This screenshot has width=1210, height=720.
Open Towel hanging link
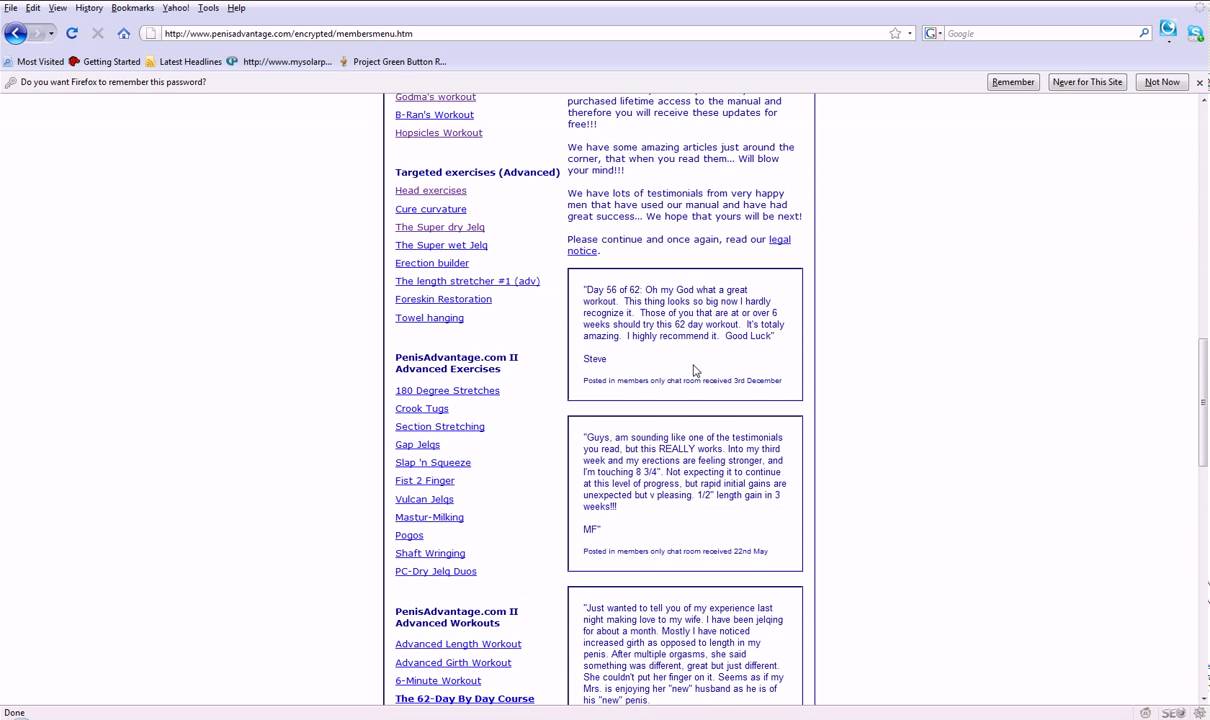coord(429,318)
